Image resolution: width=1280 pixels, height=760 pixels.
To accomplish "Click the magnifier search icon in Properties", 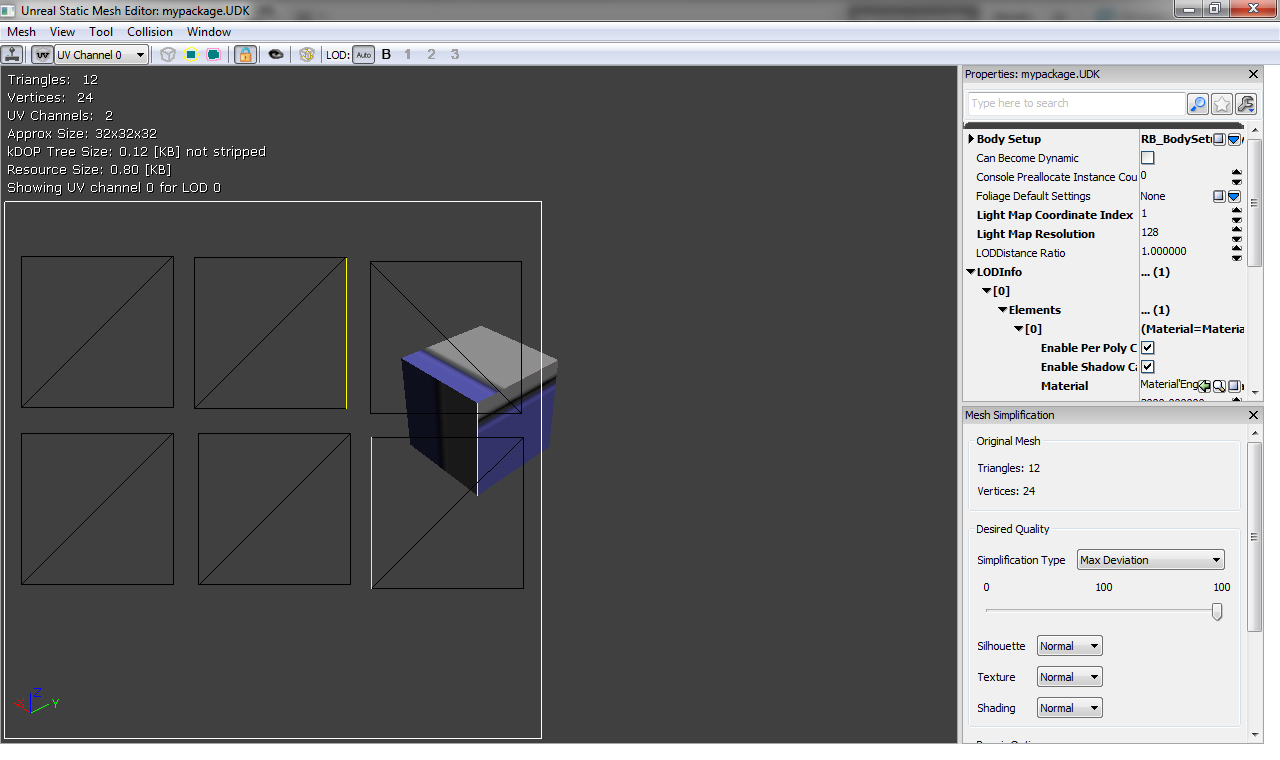I will click(1198, 104).
